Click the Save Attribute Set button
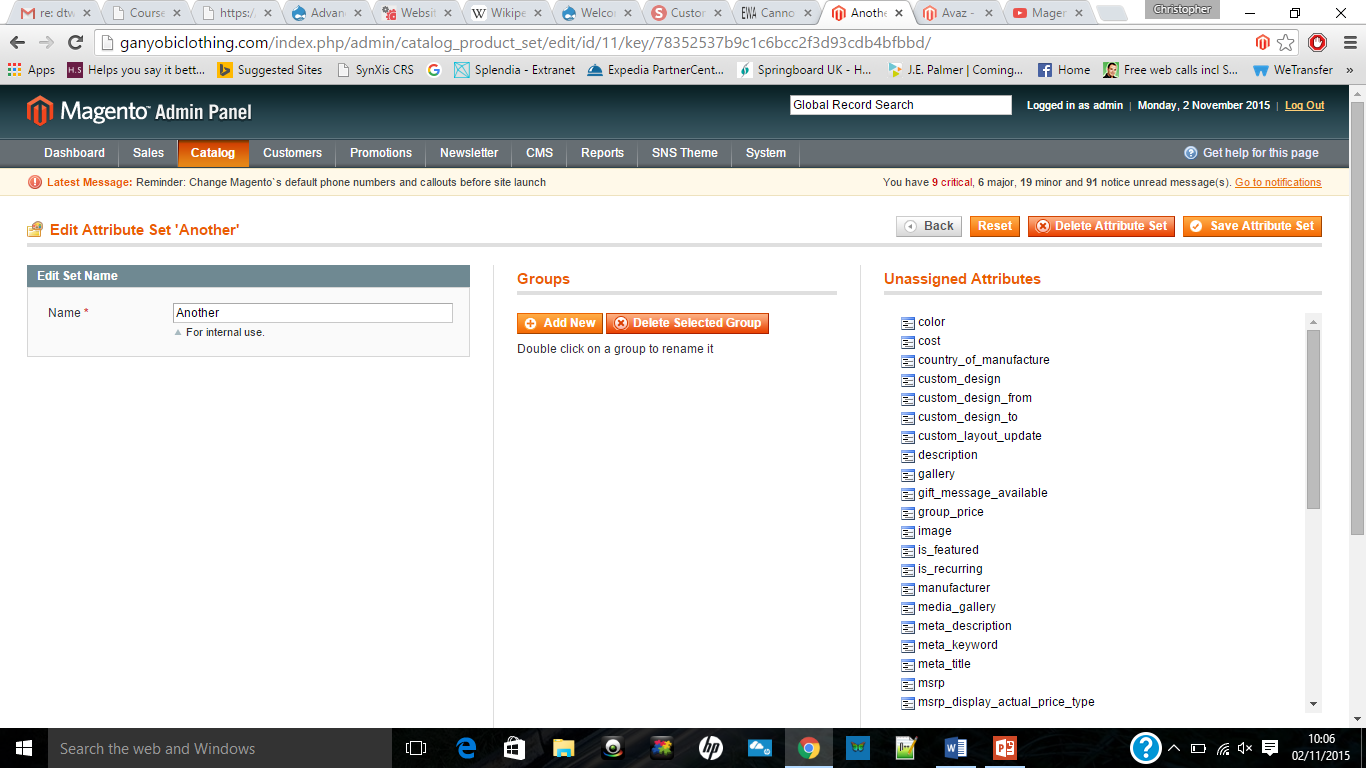This screenshot has height=768, width=1366. pos(1252,226)
